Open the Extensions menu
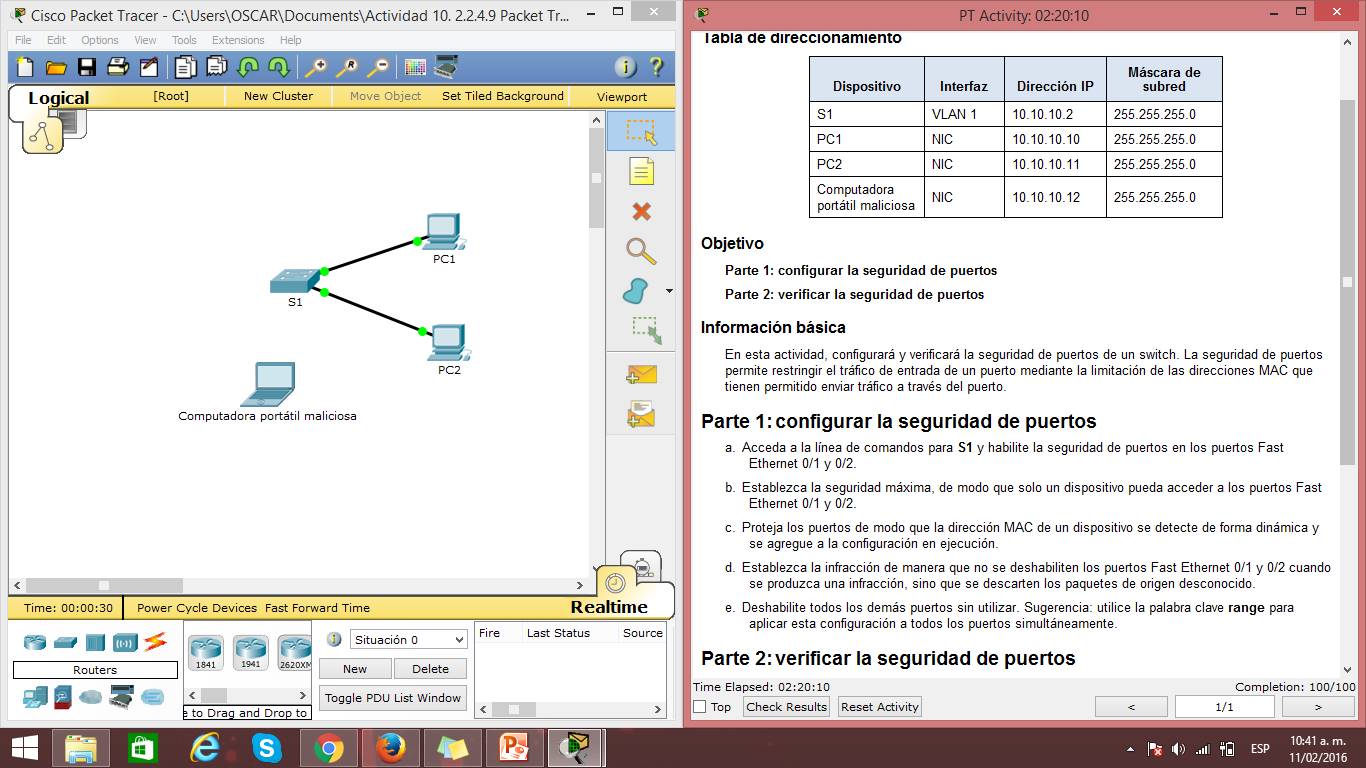This screenshot has width=1366, height=768. point(237,40)
